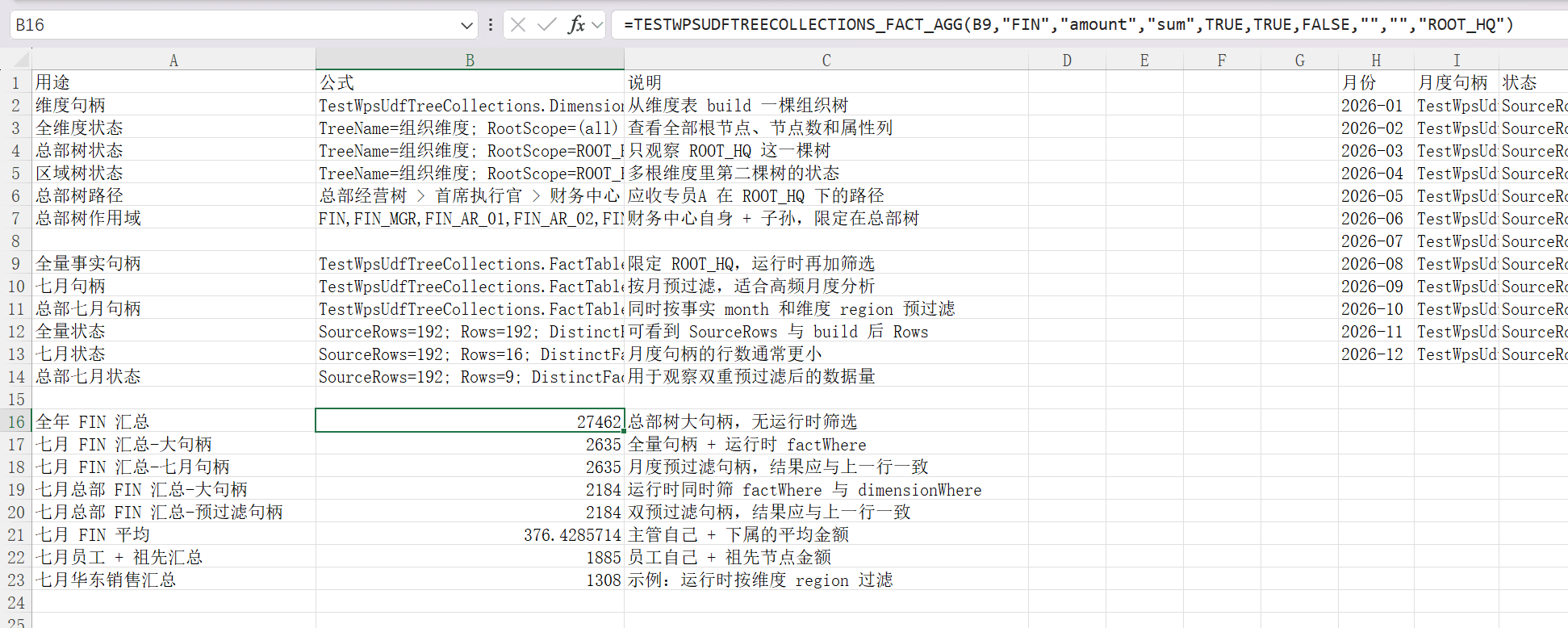1568x628 pixels.
Task: Click the confirm checkmark icon in formula bar
Action: (547, 25)
